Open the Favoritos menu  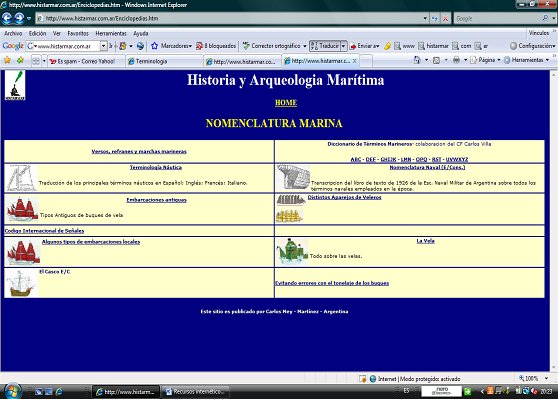(78, 33)
